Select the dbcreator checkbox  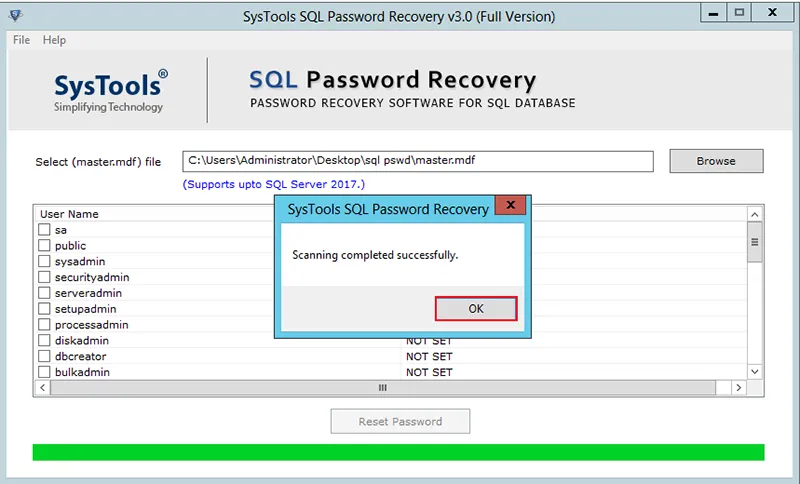(44, 357)
